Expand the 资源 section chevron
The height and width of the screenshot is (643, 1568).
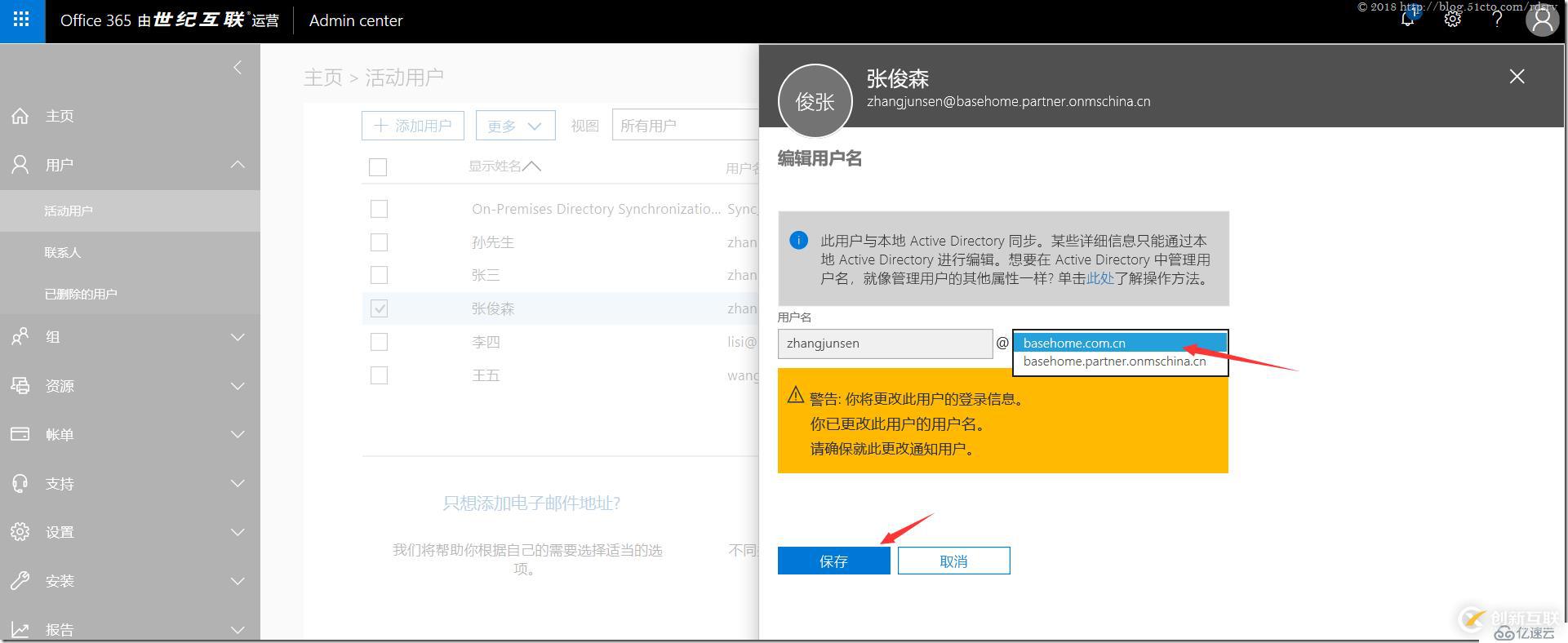coord(238,386)
